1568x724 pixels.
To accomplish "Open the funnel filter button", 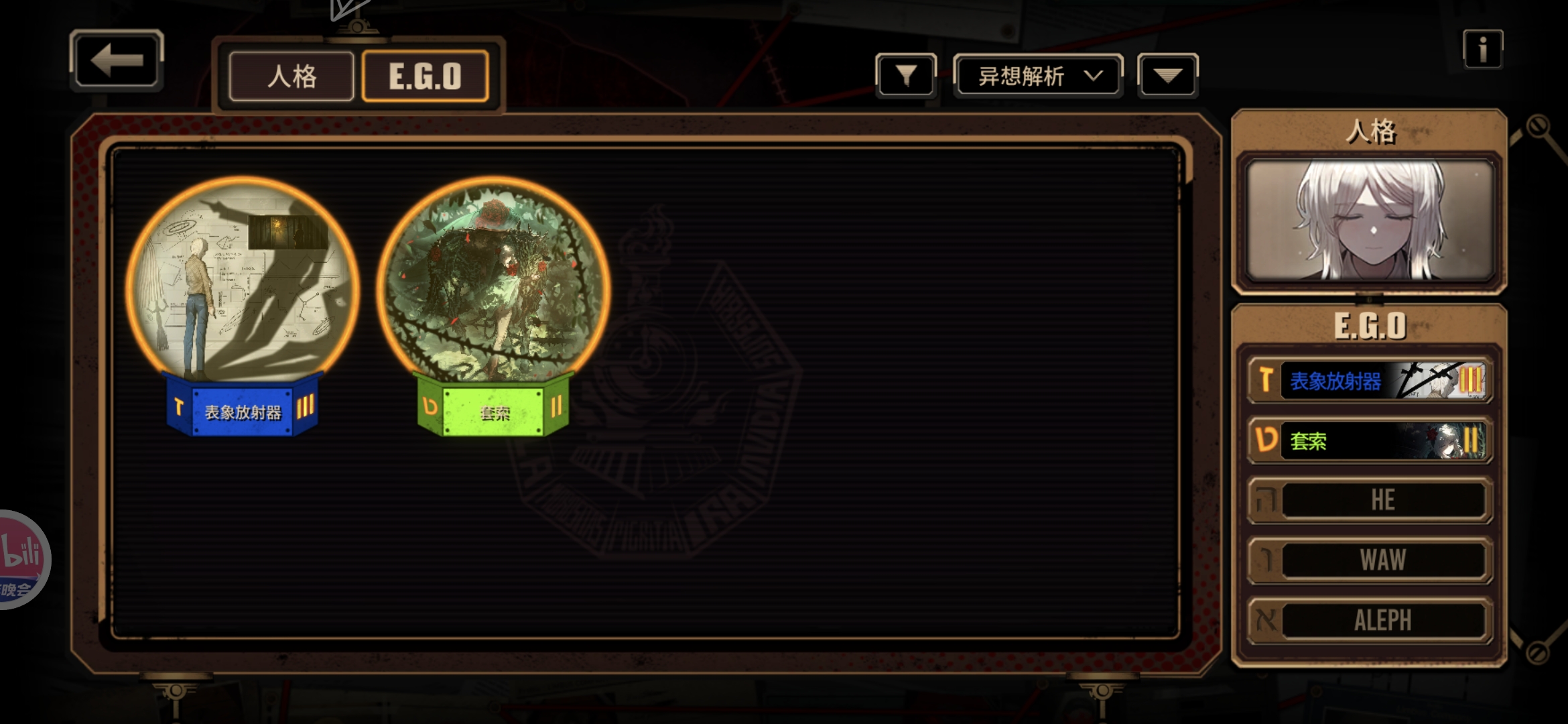I will [x=906, y=76].
